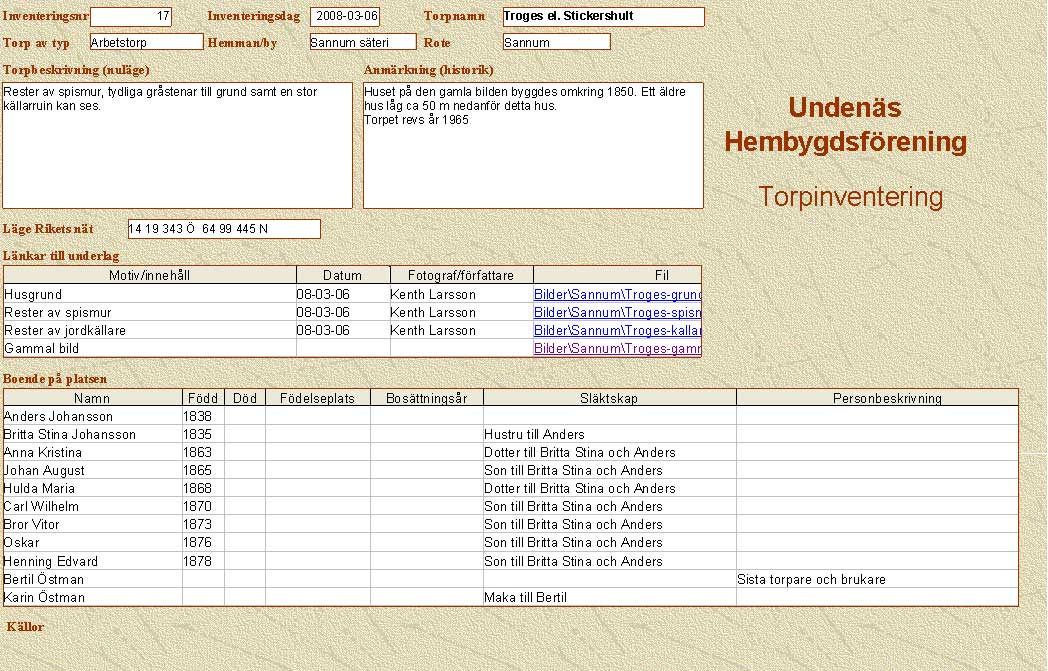
Task: Select the Läge Rikets nät coordinates field
Action: pos(224,229)
